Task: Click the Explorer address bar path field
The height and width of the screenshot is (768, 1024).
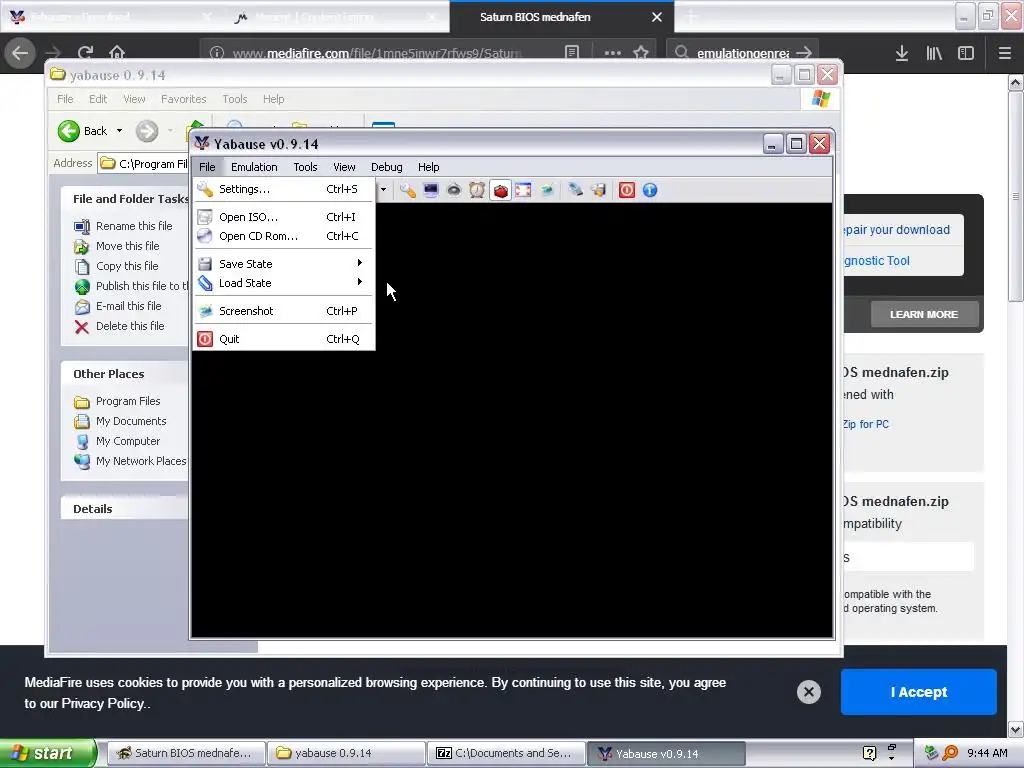Action: click(144, 163)
